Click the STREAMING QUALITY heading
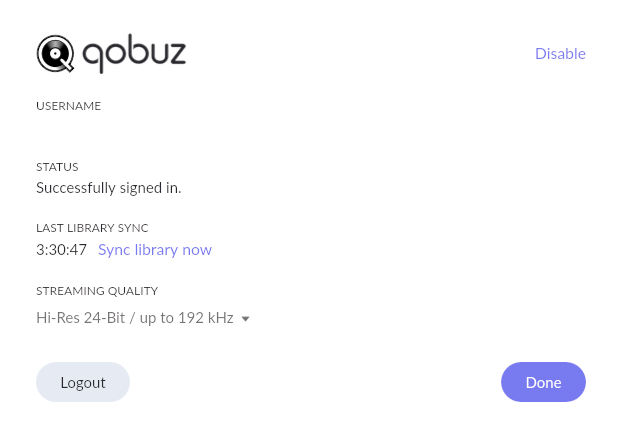Image resolution: width=620 pixels, height=427 pixels. tap(97, 291)
